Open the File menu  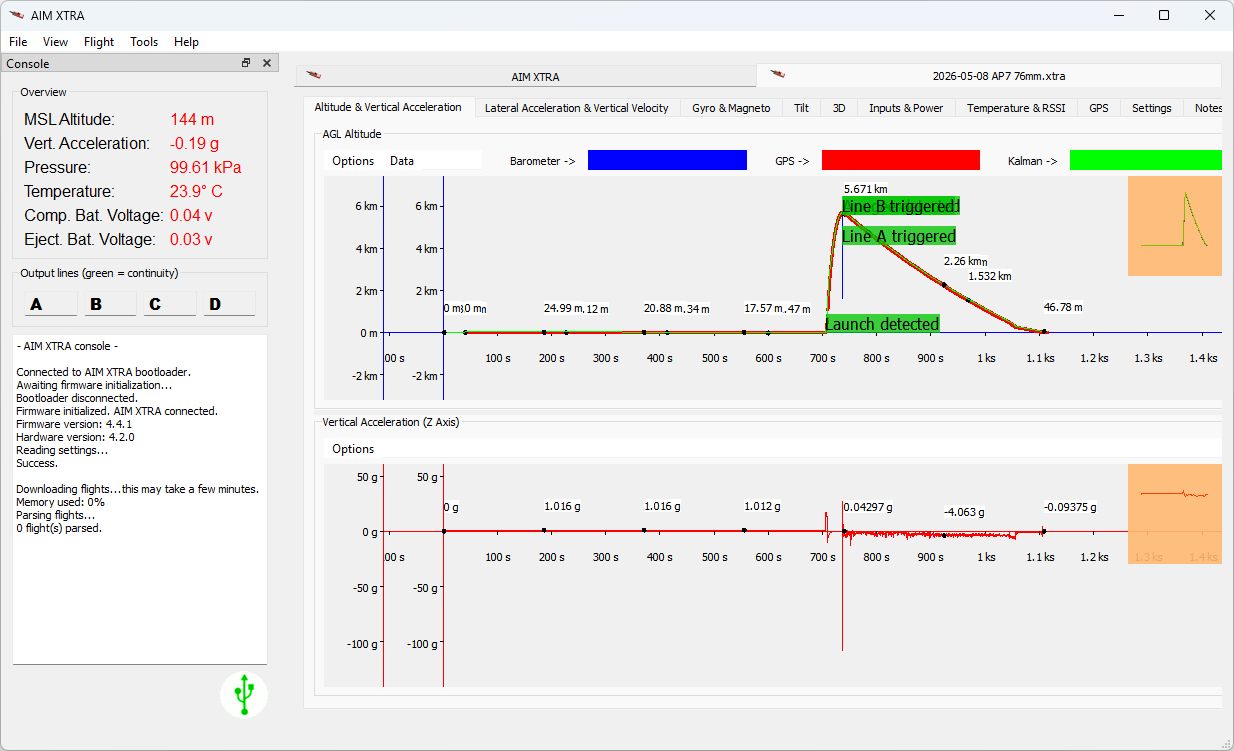point(18,42)
